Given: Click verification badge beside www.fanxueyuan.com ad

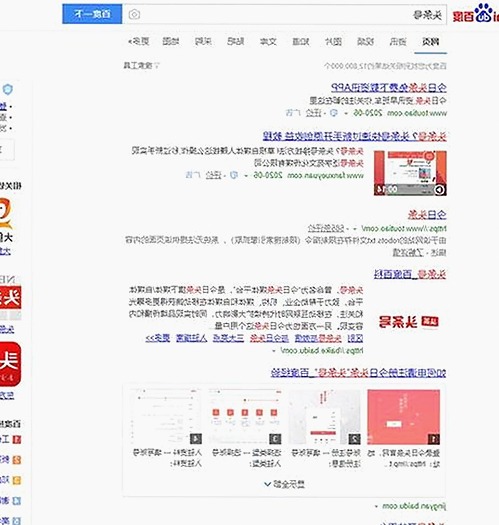Looking at the screenshot, I should click(x=234, y=175).
